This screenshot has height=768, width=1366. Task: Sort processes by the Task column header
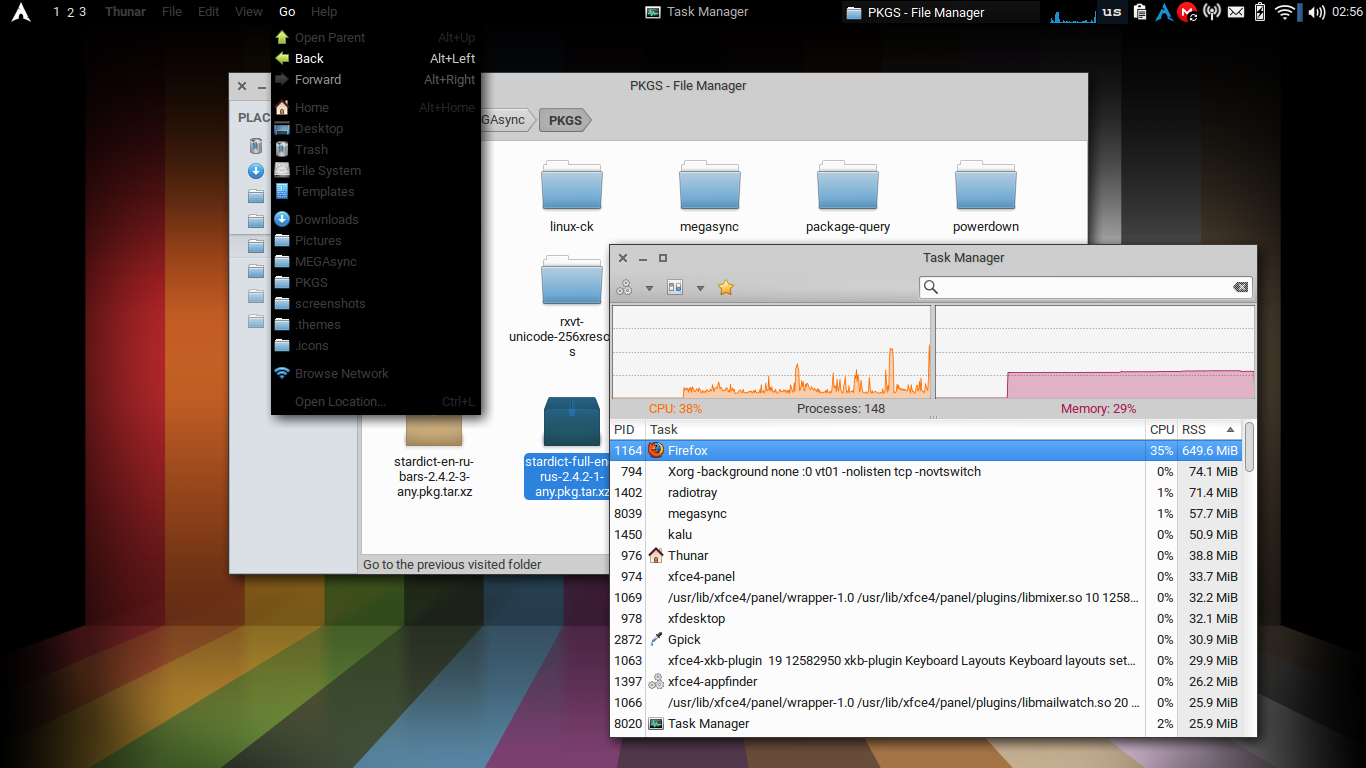point(896,429)
